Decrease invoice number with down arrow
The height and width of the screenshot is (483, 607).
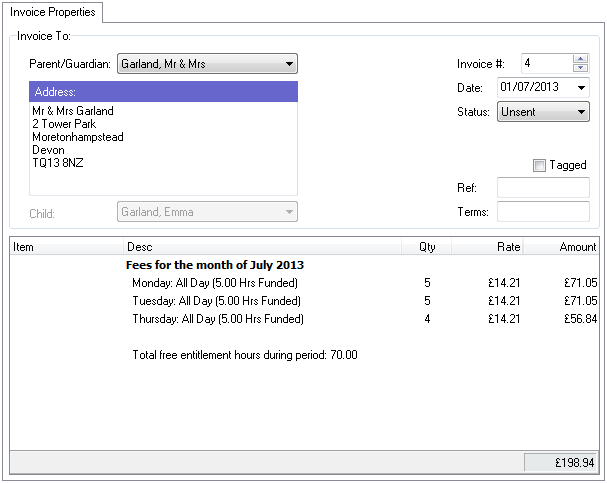[580, 68]
